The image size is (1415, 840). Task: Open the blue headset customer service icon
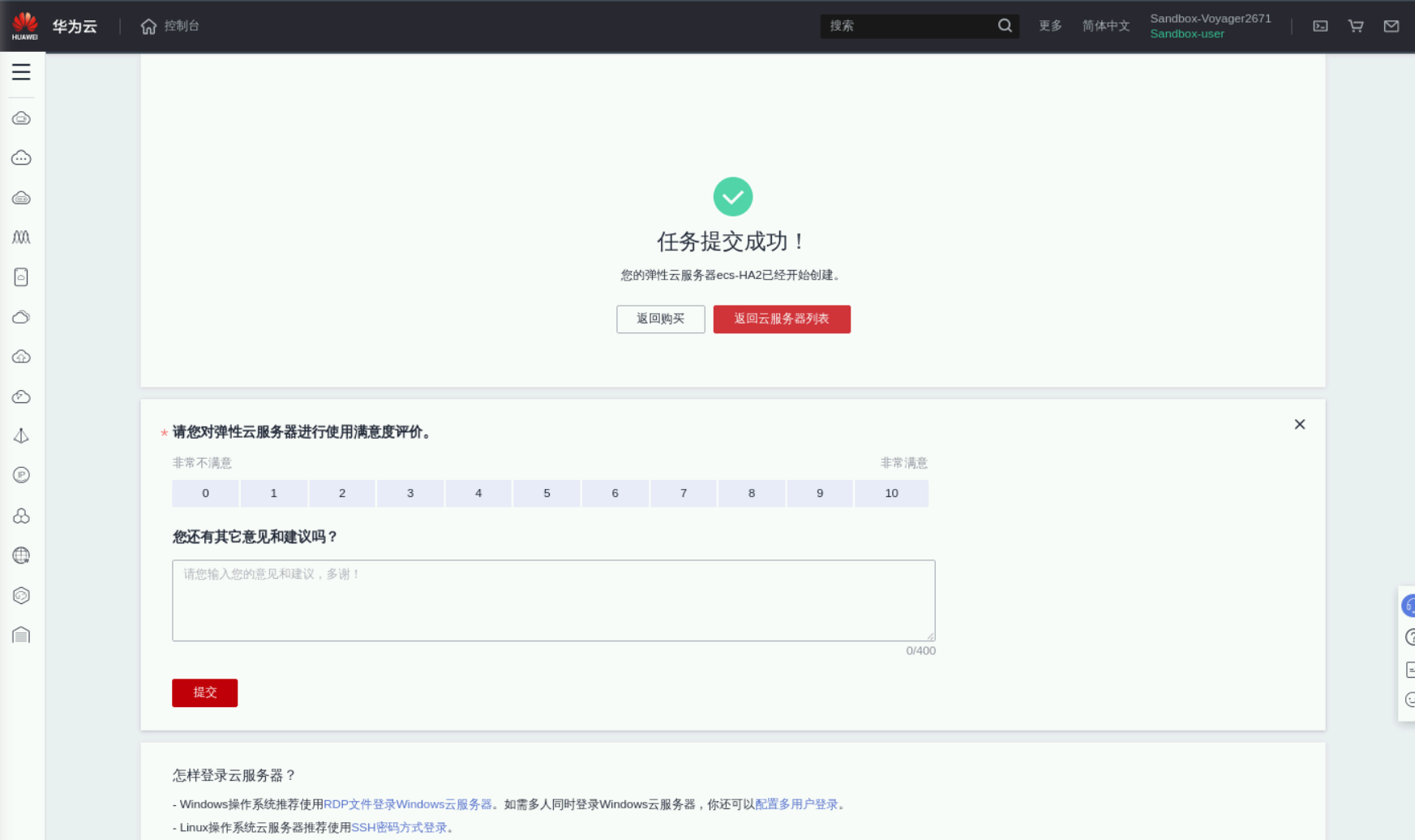pos(1409,606)
